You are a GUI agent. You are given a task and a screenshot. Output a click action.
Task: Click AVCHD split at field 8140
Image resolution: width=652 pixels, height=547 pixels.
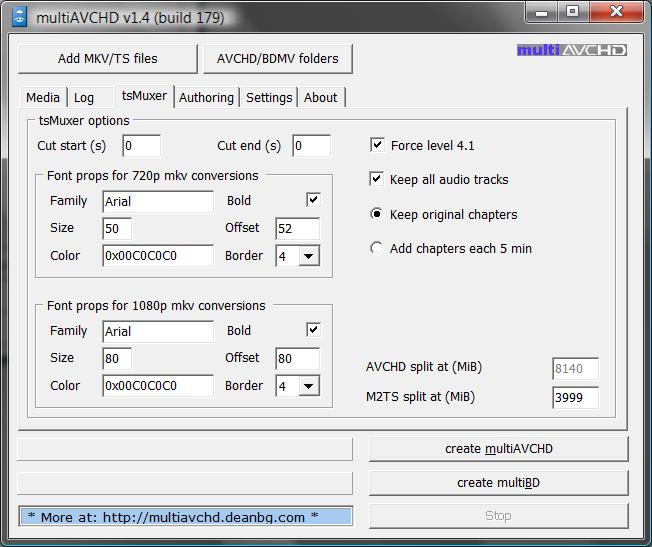pyautogui.click(x=575, y=368)
